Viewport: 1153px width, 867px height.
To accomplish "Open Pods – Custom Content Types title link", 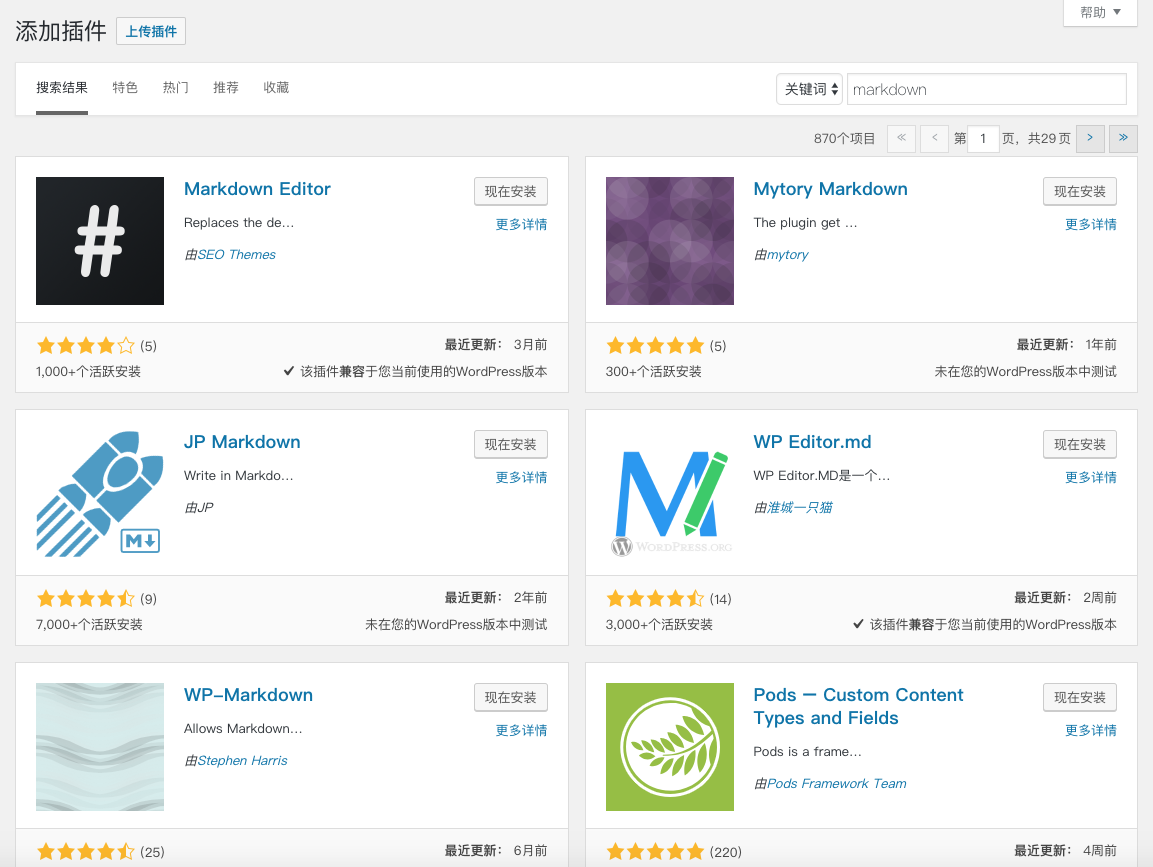I will click(x=858, y=706).
